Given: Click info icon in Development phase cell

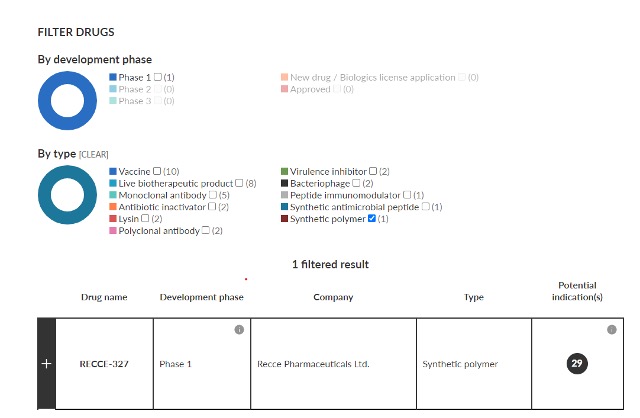Looking at the screenshot, I should point(239,330).
